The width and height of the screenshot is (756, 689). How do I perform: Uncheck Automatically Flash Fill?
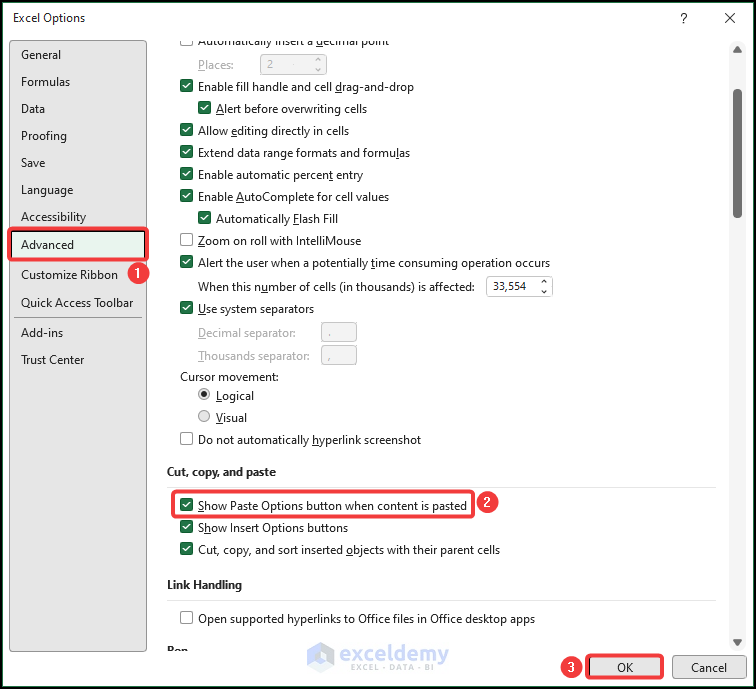(204, 218)
